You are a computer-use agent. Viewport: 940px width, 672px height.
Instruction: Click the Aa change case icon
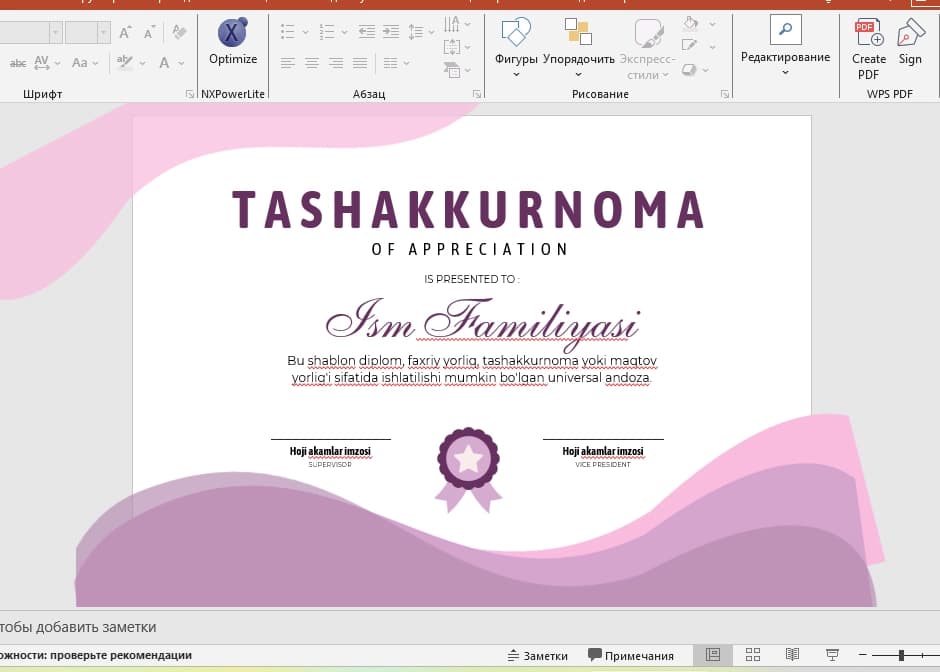point(79,62)
